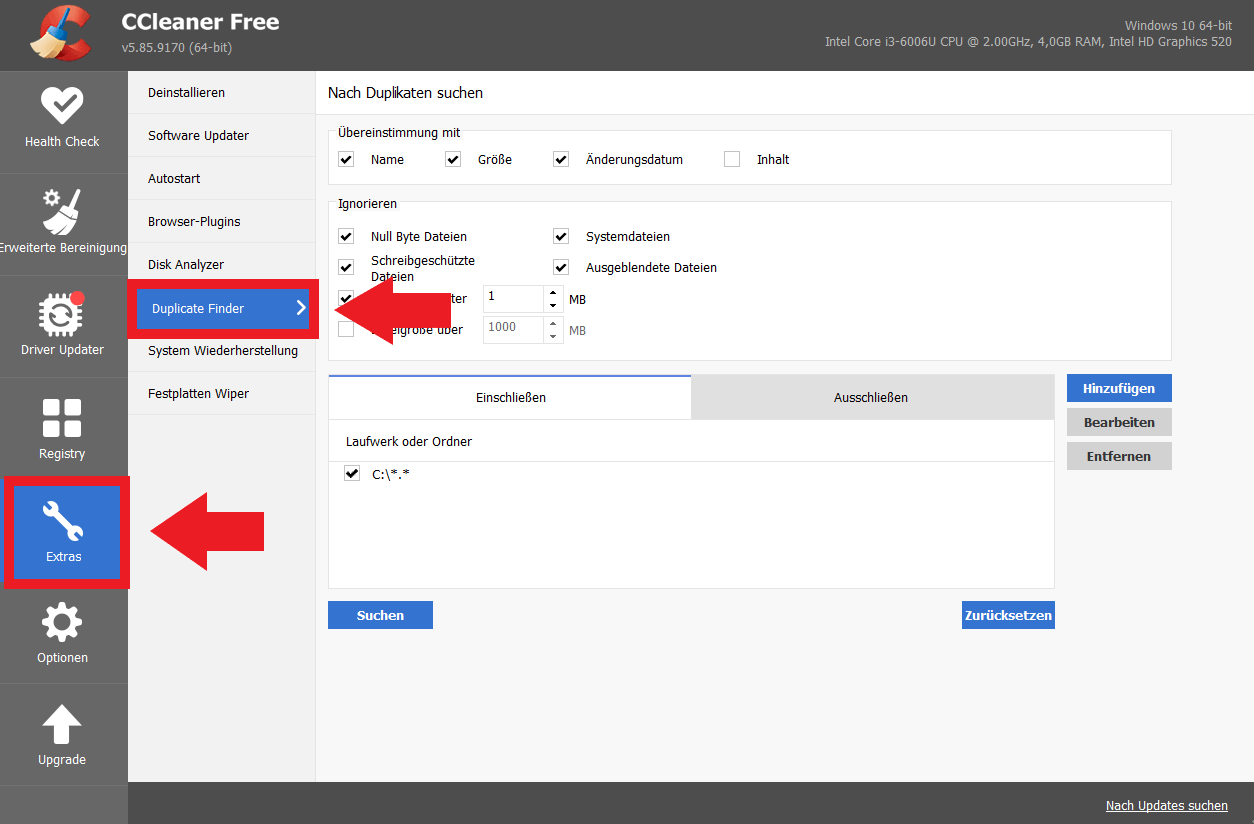Click the 1 MB size input field
The width and height of the screenshot is (1254, 824).
514,298
